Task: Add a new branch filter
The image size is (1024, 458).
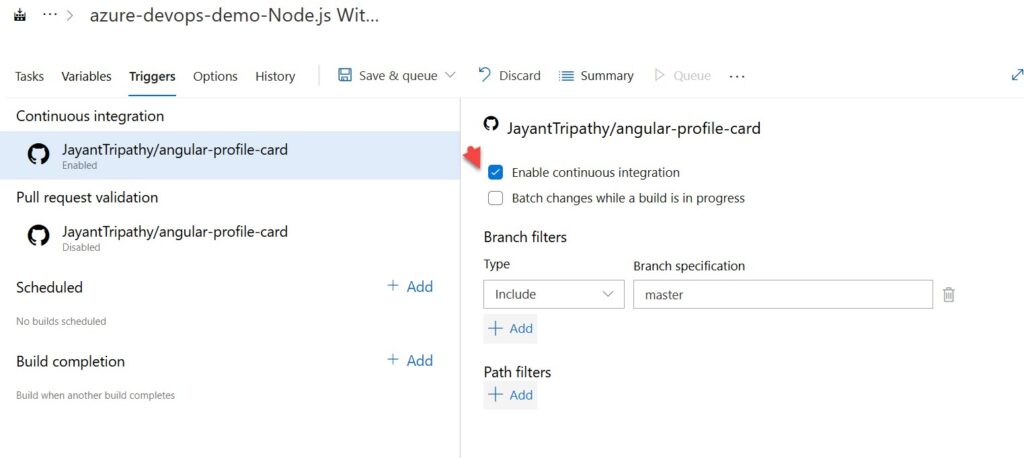Action: tap(510, 328)
